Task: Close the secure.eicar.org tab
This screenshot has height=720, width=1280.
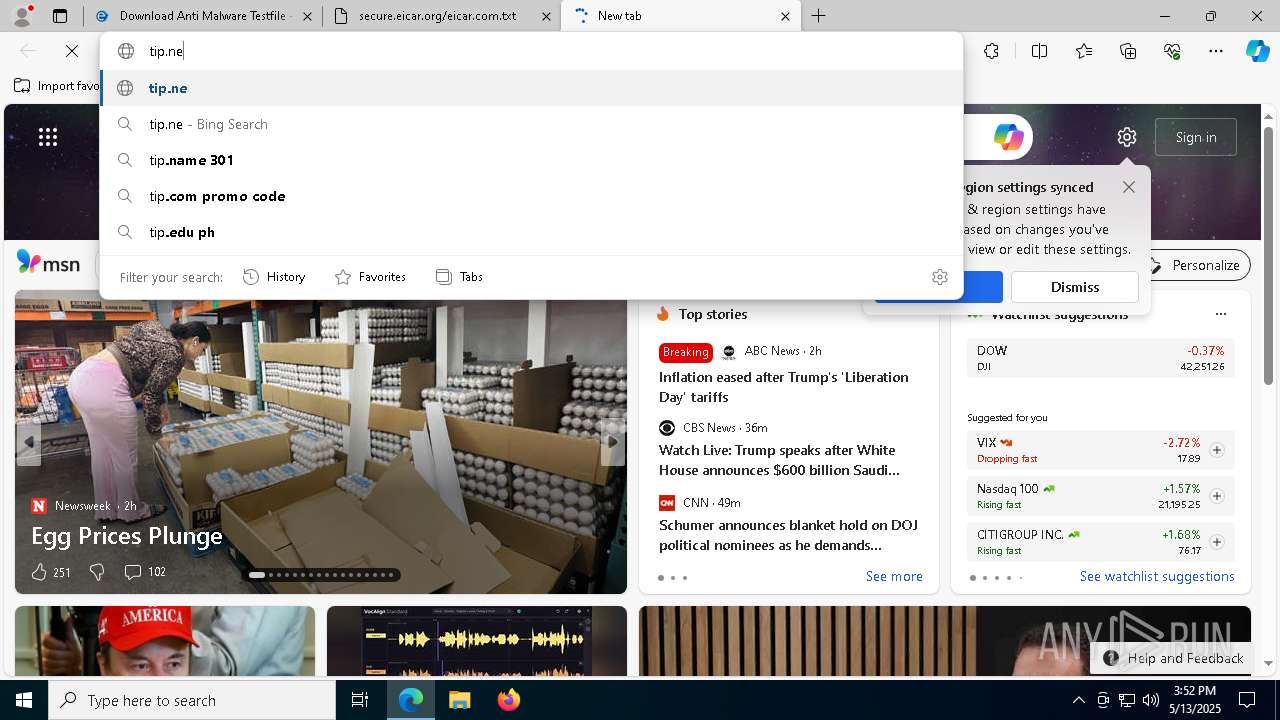Action: [x=545, y=16]
